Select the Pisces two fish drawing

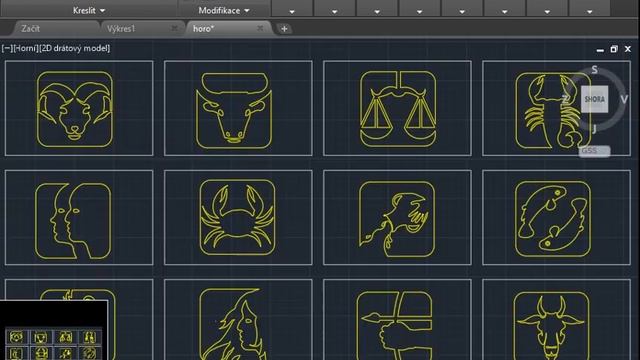553,219
